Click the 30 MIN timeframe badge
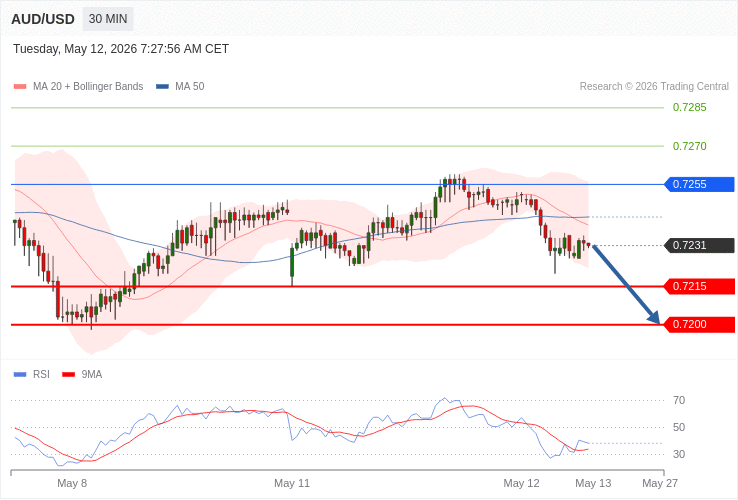Screen dimensions: 738x500 pyautogui.click(x=108, y=19)
